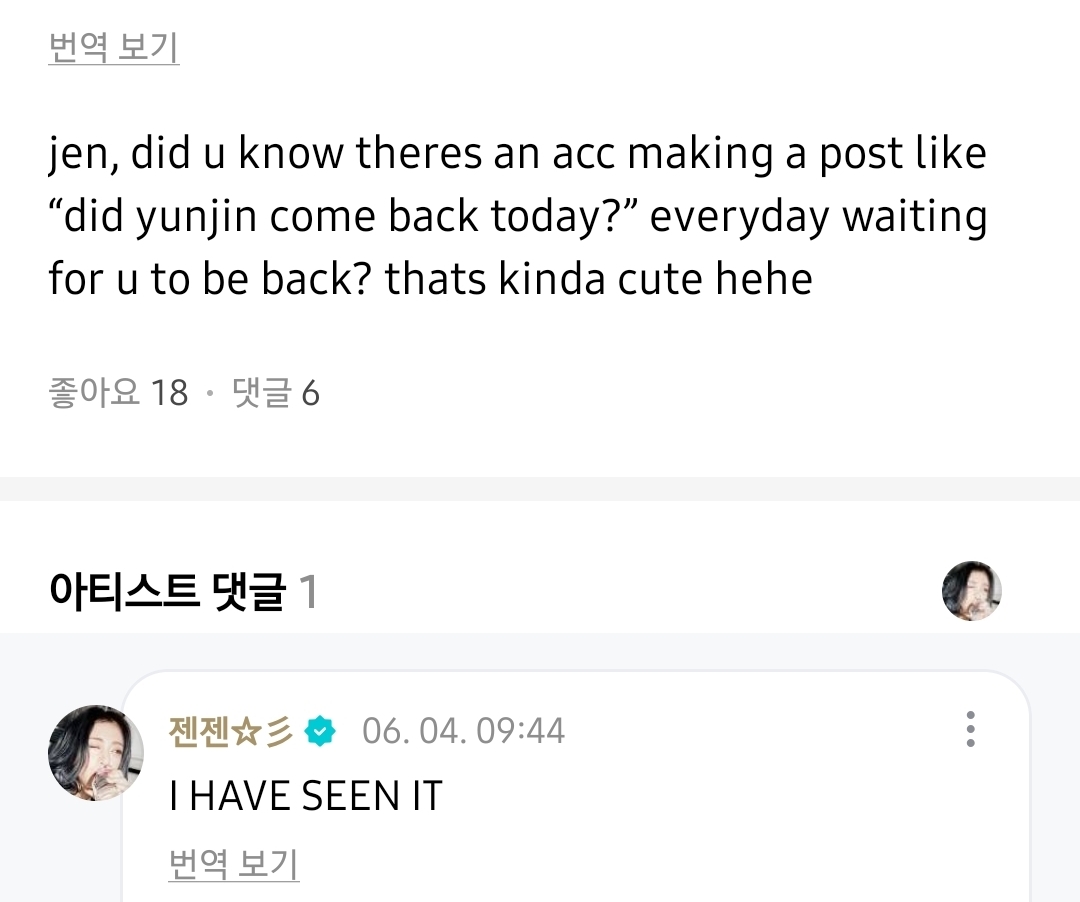Click the 06. 04. 09:44 timestamp
This screenshot has width=1080, height=902.
coord(463,731)
